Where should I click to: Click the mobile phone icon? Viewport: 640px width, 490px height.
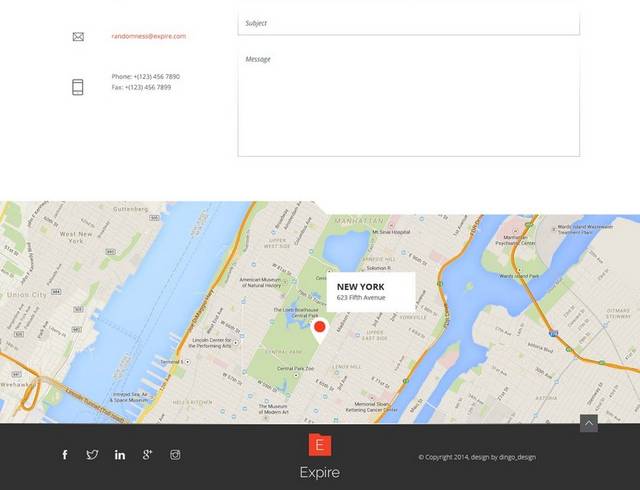[78, 87]
